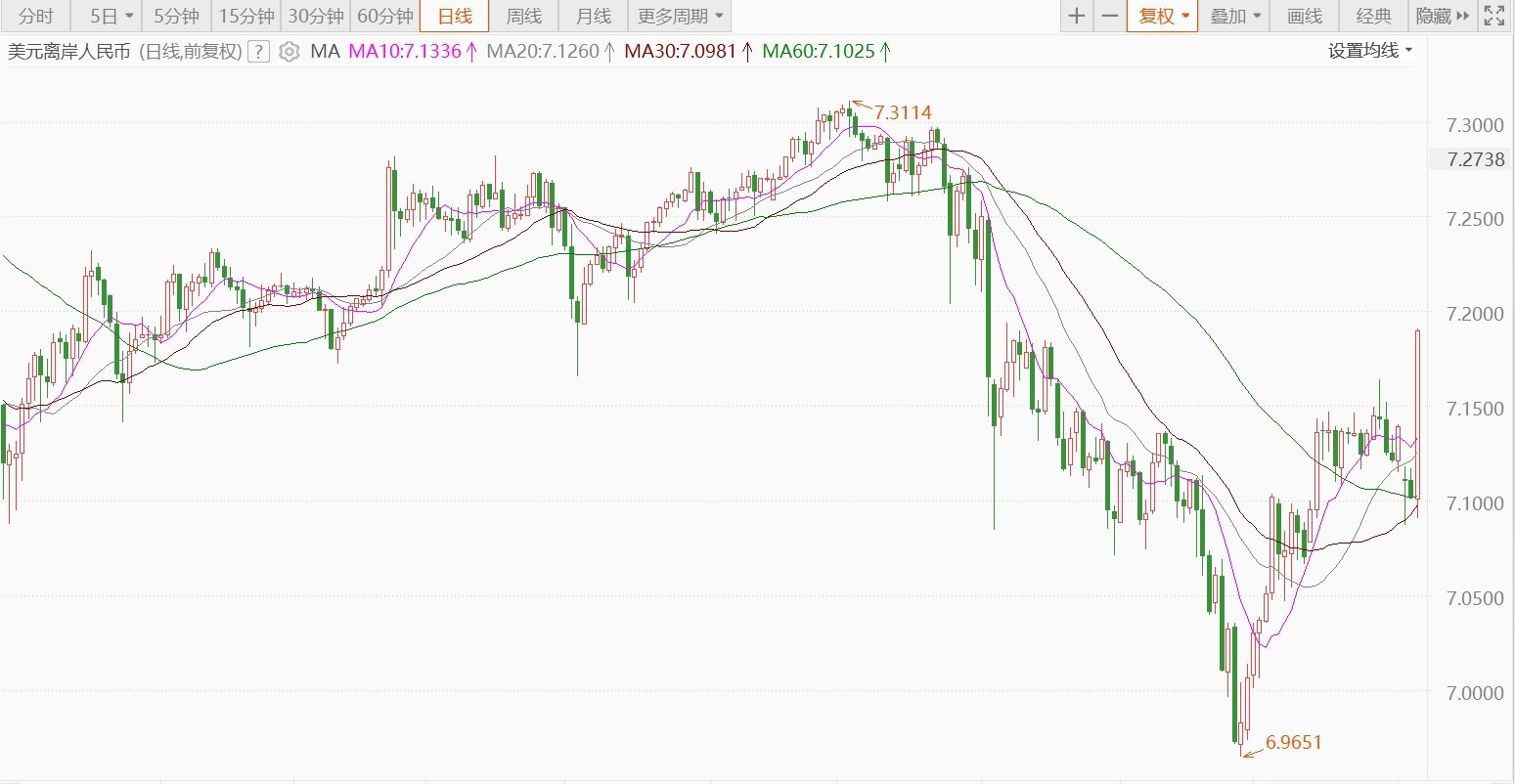Open the 设置均线 dropdown
1515x784 pixels.
(x=1369, y=51)
